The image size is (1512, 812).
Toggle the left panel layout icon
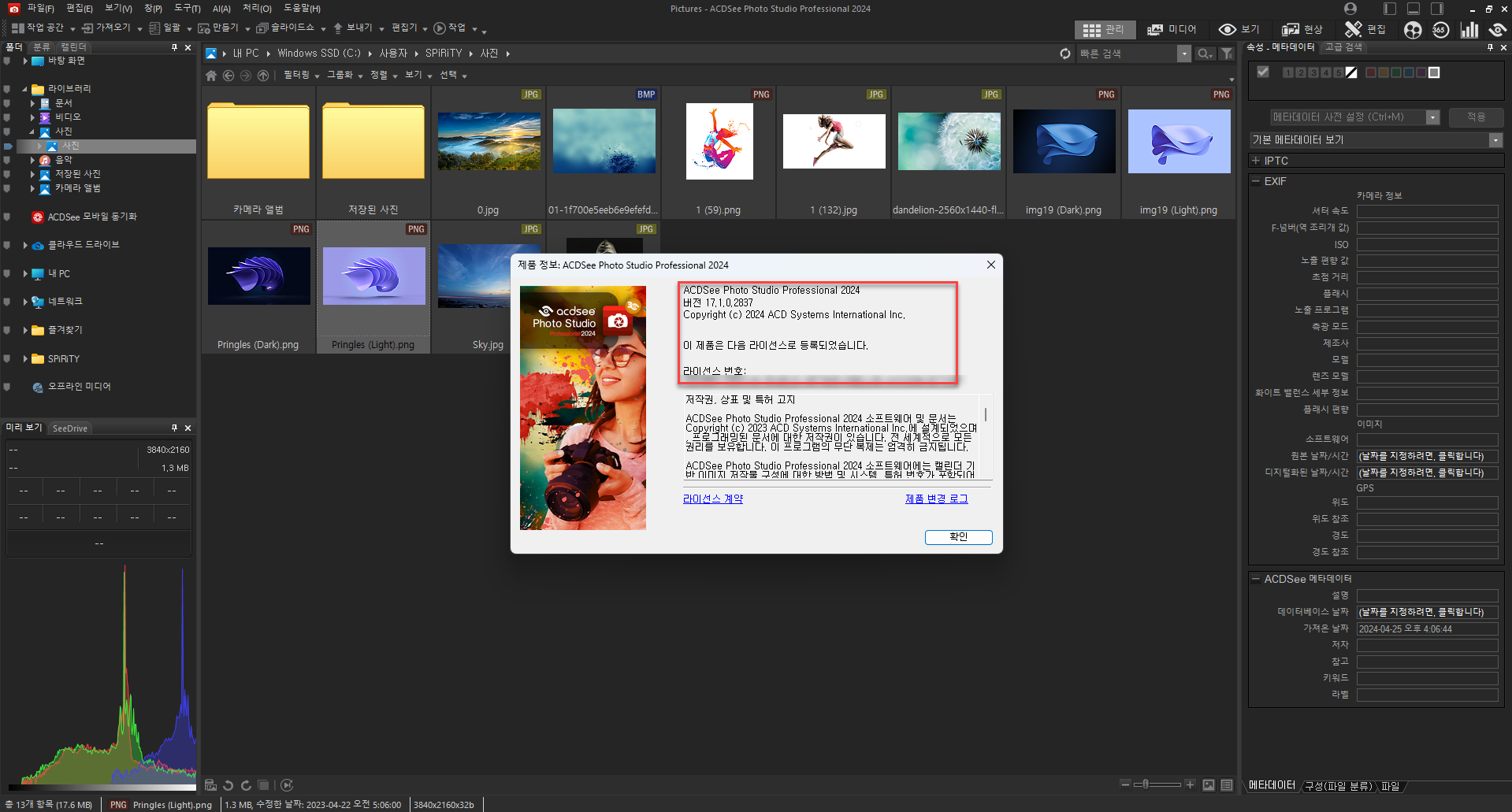pos(1390,9)
